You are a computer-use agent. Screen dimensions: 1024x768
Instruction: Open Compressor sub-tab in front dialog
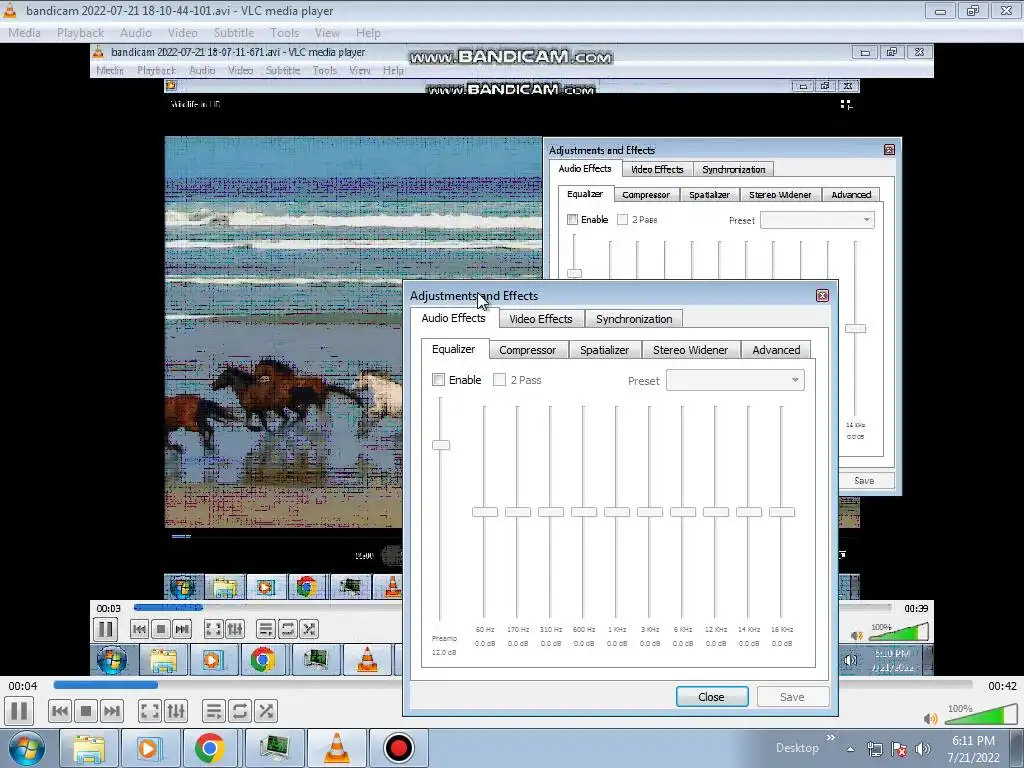(x=528, y=350)
